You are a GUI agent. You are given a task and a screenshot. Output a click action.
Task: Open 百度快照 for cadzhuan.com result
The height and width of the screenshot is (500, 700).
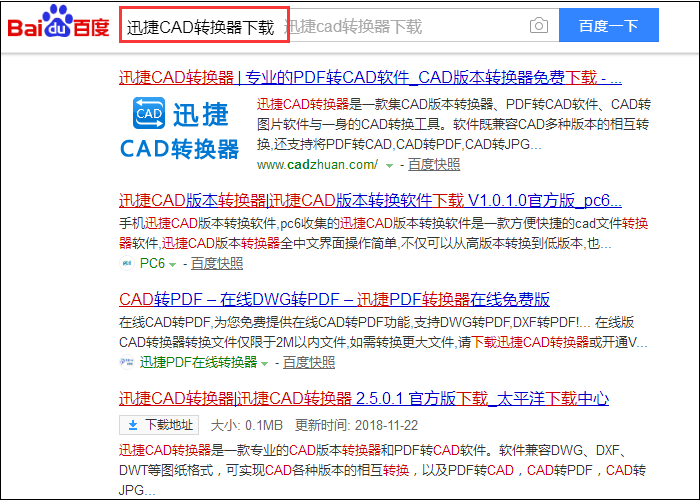(x=434, y=165)
